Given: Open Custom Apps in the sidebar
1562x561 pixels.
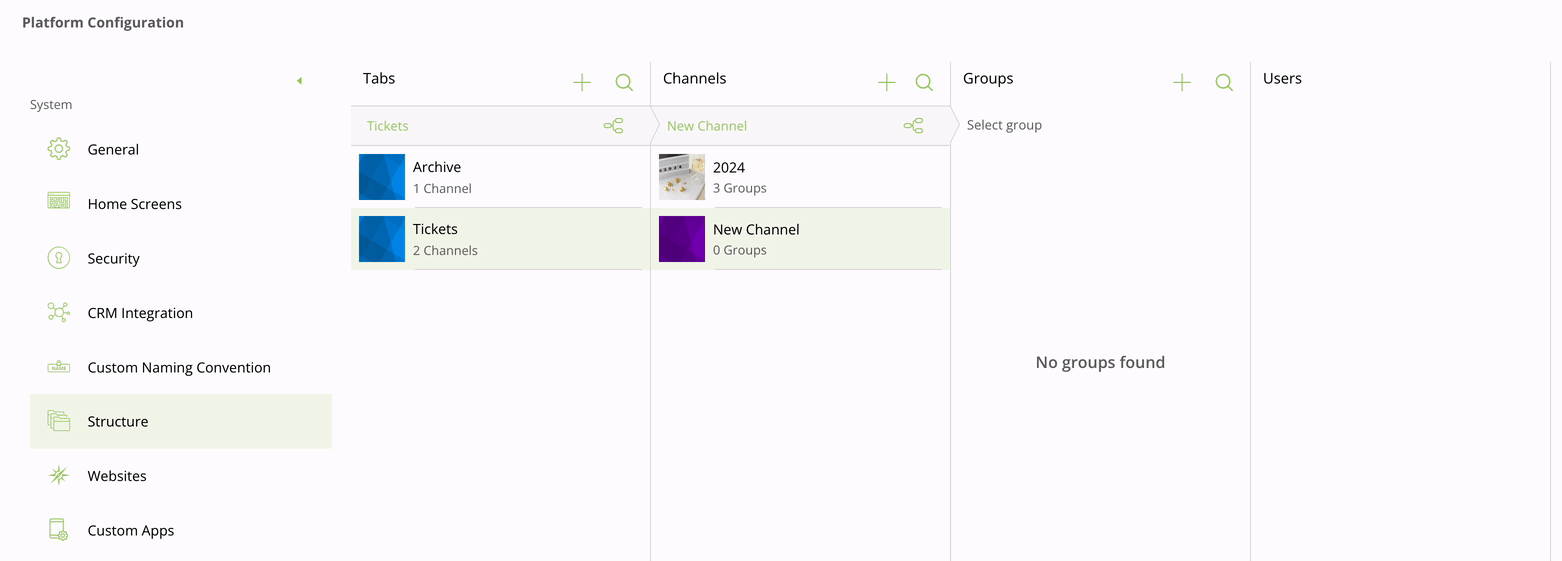Looking at the screenshot, I should (130, 531).
